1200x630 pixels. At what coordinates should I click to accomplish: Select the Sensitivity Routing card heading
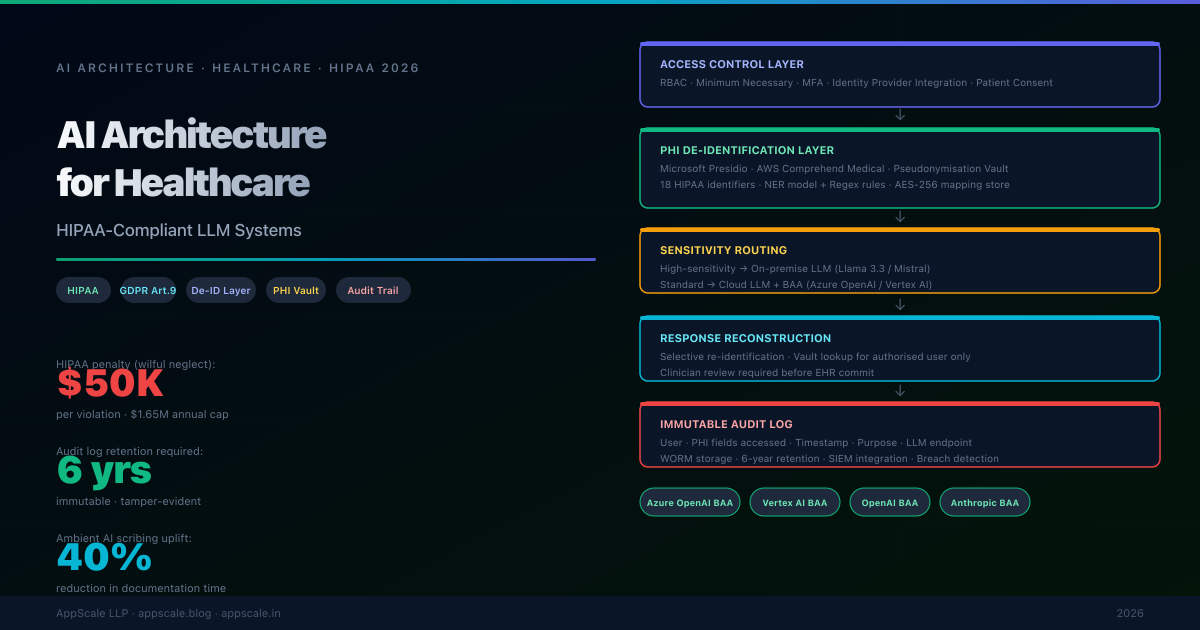tap(723, 250)
